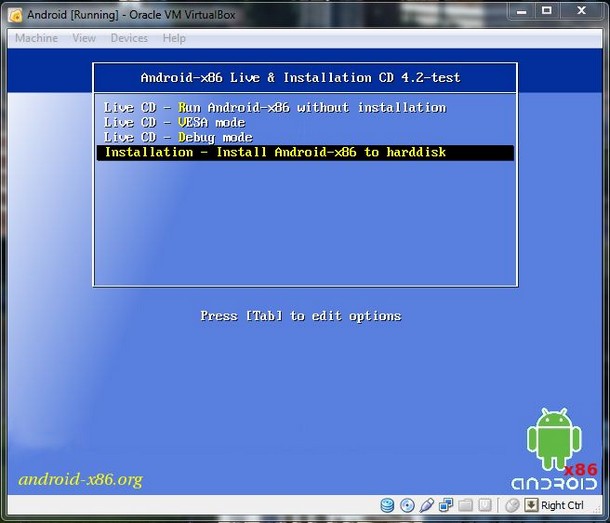The image size is (610, 523).
Task: Open the Help menu
Action: 174,38
